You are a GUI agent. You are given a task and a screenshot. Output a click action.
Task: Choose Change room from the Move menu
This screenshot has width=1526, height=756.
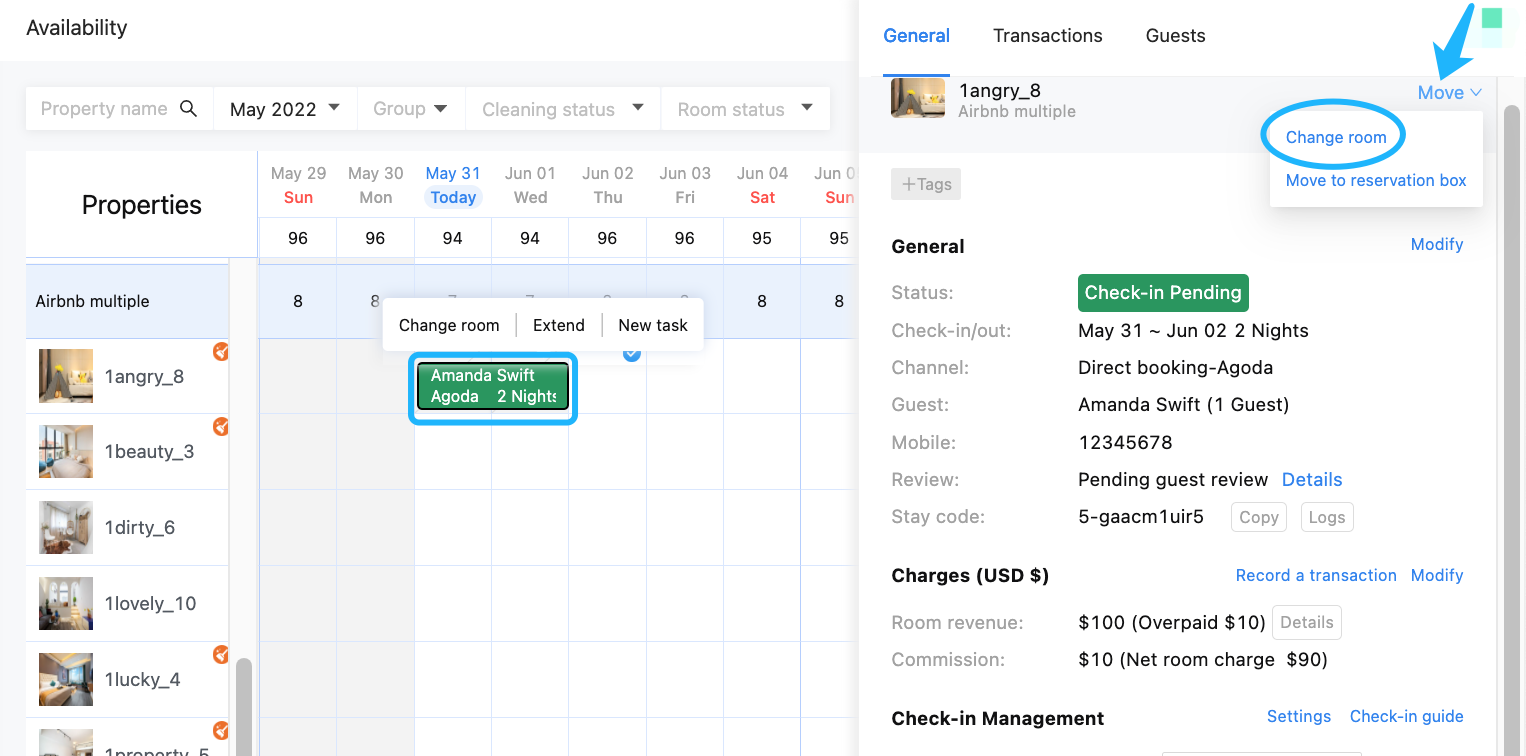coord(1336,137)
